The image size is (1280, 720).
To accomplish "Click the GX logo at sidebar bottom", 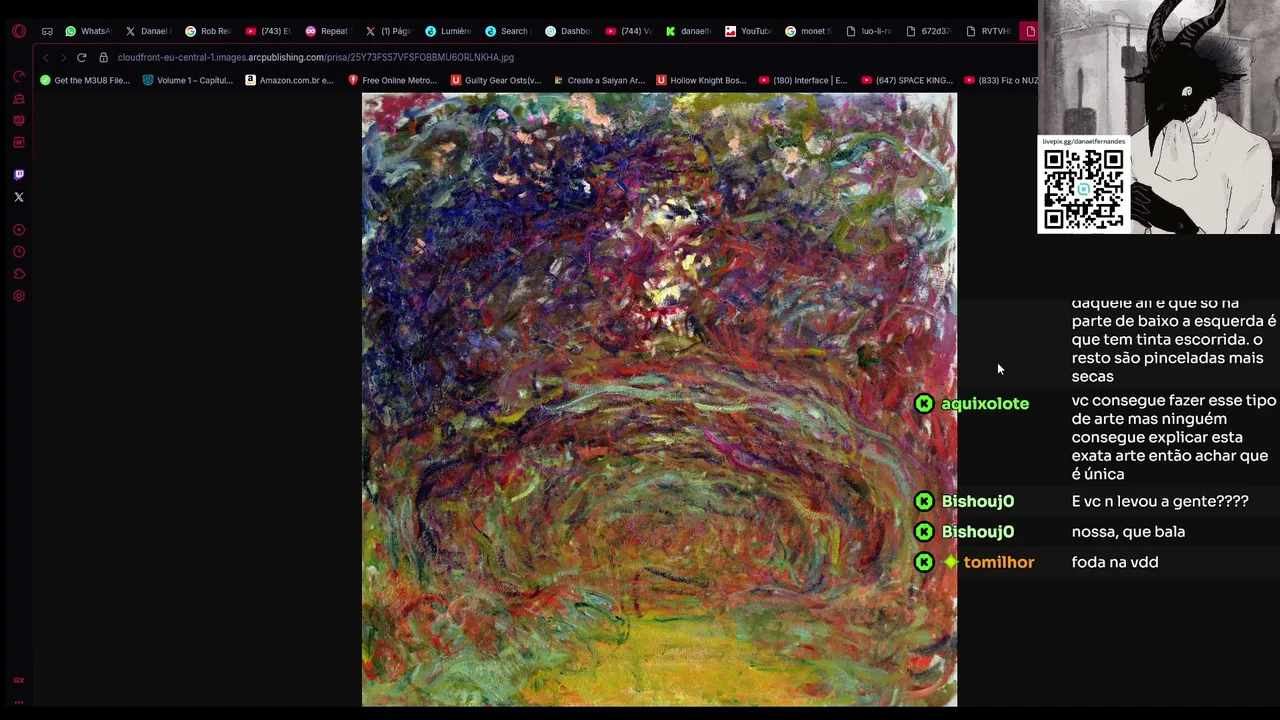I will (19, 680).
